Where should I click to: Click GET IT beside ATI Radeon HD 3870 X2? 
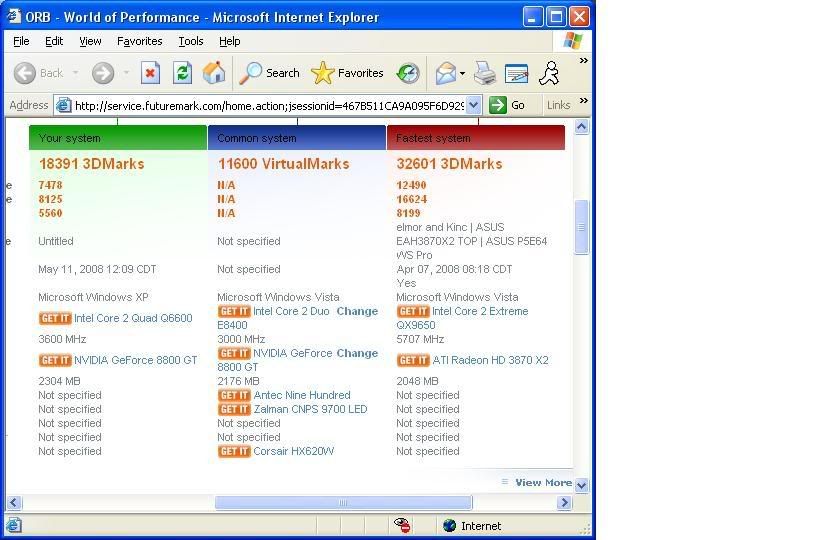pos(413,360)
